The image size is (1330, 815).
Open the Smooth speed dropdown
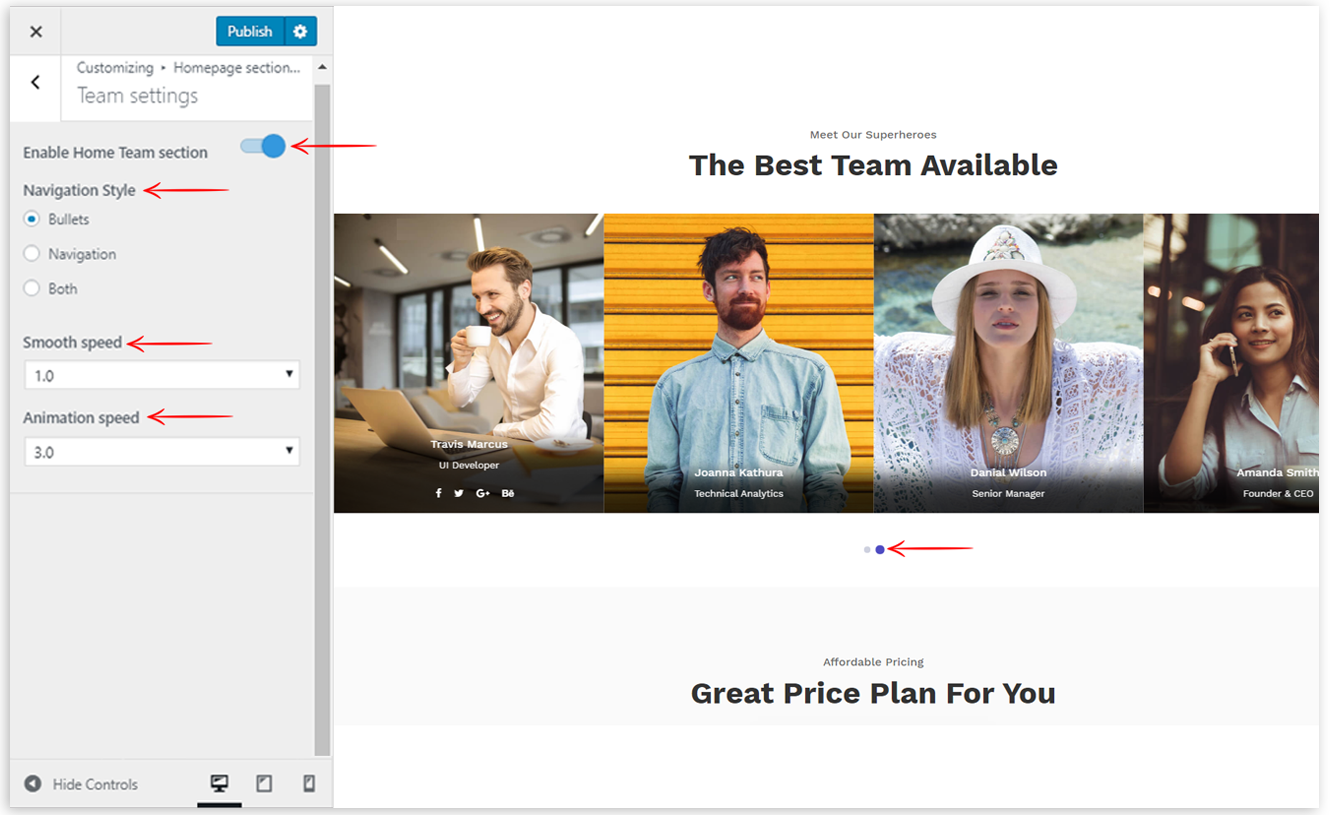[x=161, y=375]
